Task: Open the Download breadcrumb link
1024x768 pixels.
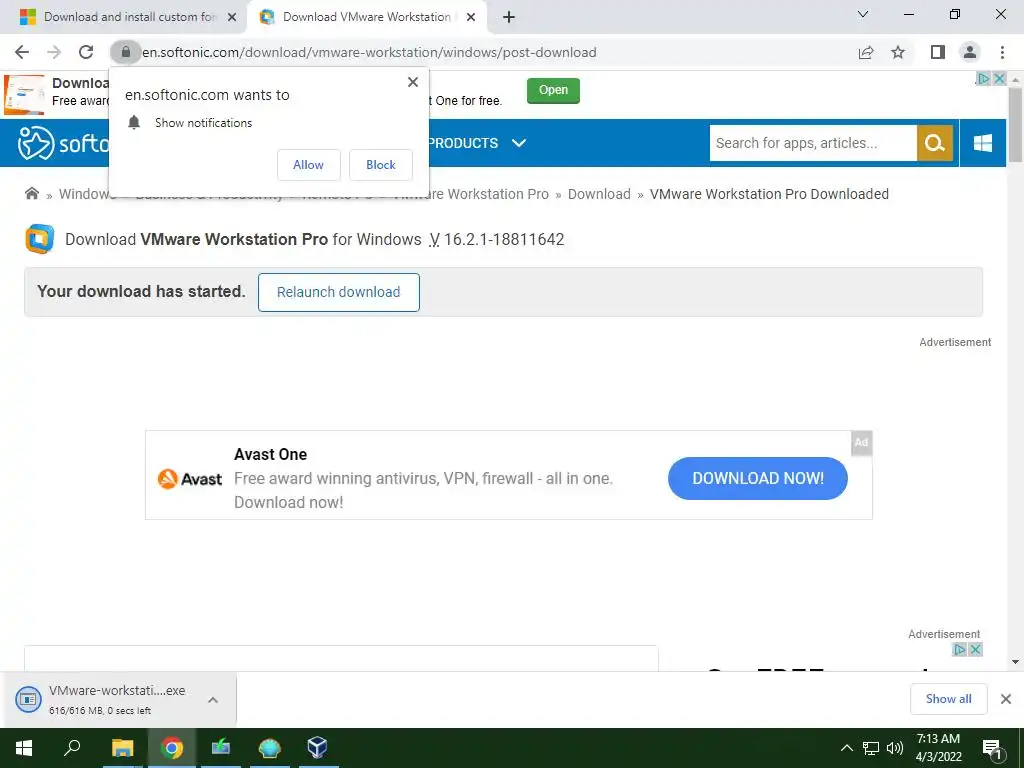Action: (x=599, y=194)
